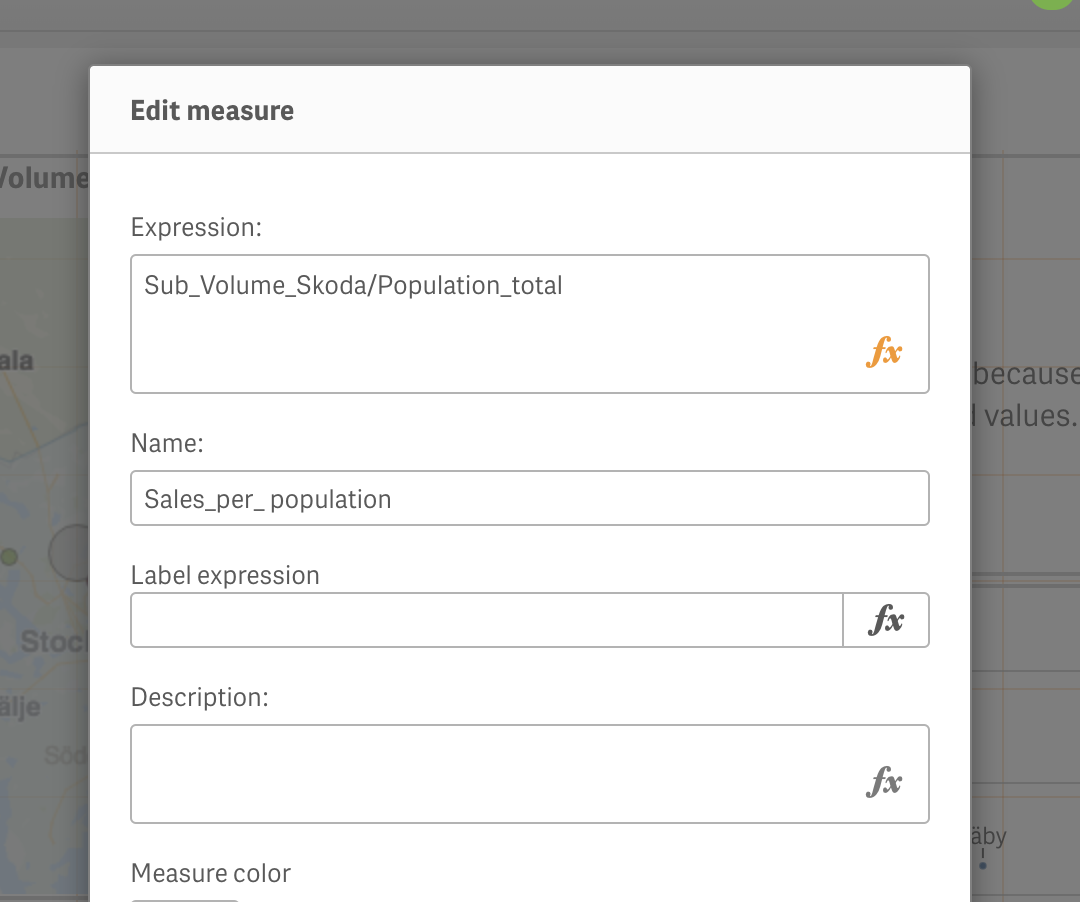Click the Measure color section label
1080x902 pixels.
pyautogui.click(x=210, y=873)
